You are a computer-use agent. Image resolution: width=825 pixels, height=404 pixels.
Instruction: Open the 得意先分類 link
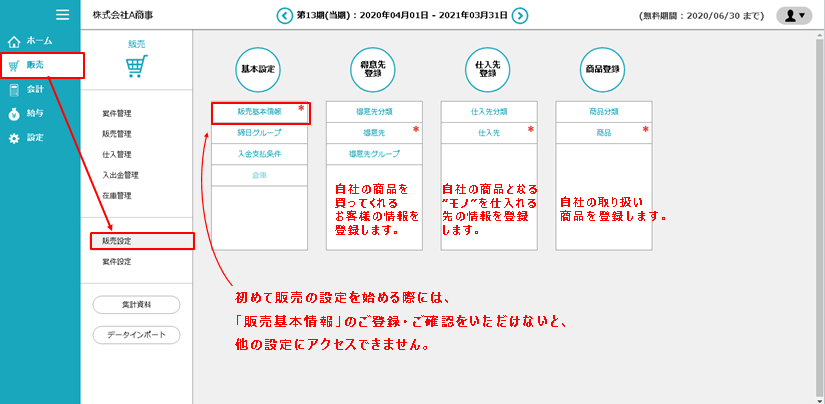pyautogui.click(x=373, y=112)
